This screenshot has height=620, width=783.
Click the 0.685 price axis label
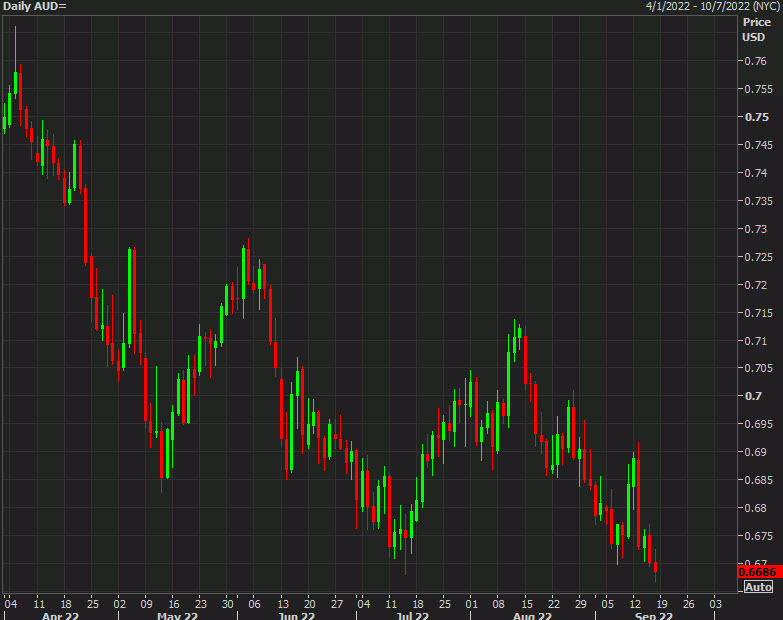[759, 480]
